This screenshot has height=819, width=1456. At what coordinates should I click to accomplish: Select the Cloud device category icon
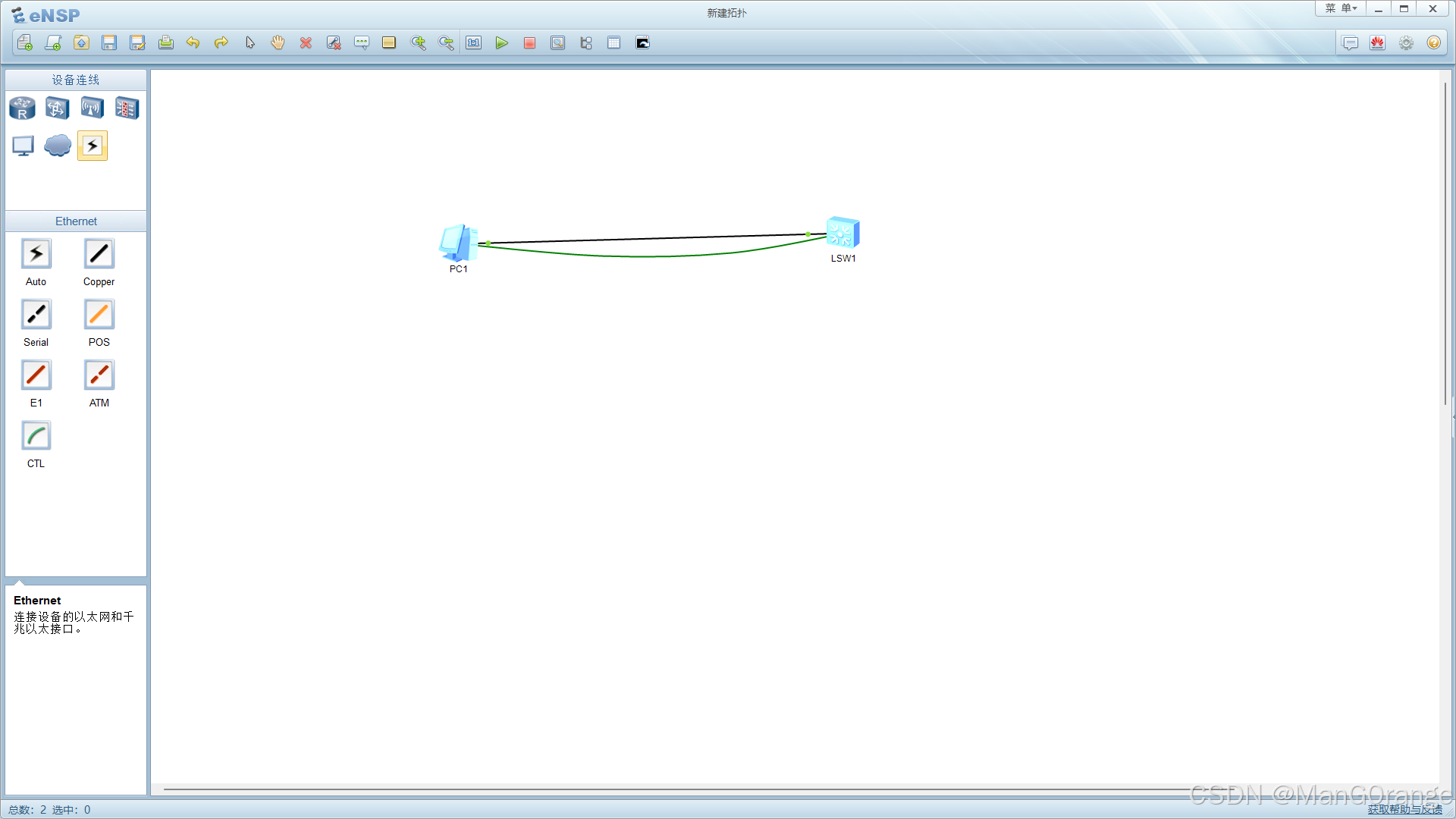point(57,145)
